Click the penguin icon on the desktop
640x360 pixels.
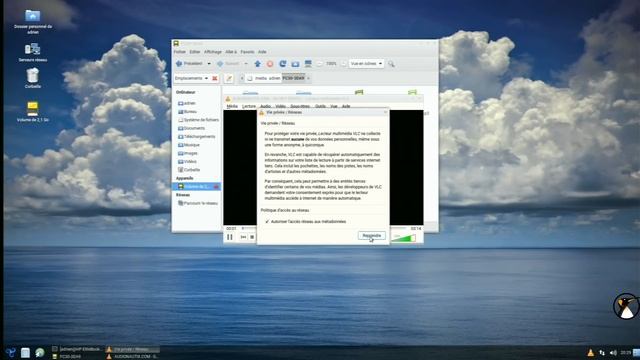626,306
